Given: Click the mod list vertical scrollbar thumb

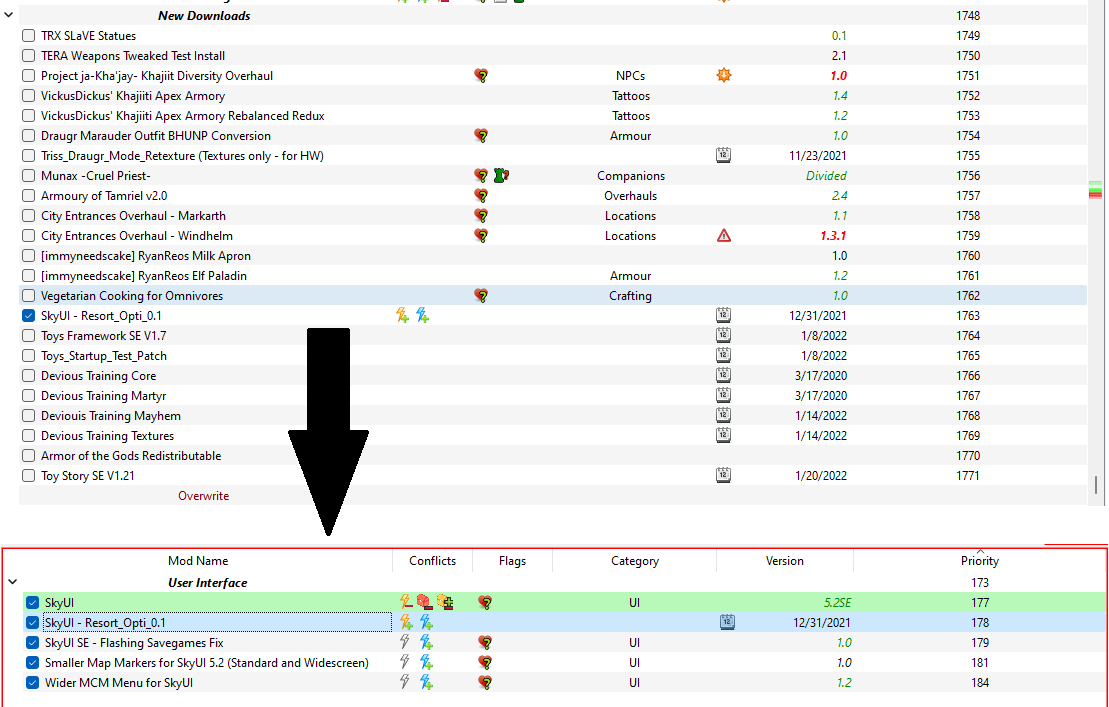Looking at the screenshot, I should [x=1096, y=485].
